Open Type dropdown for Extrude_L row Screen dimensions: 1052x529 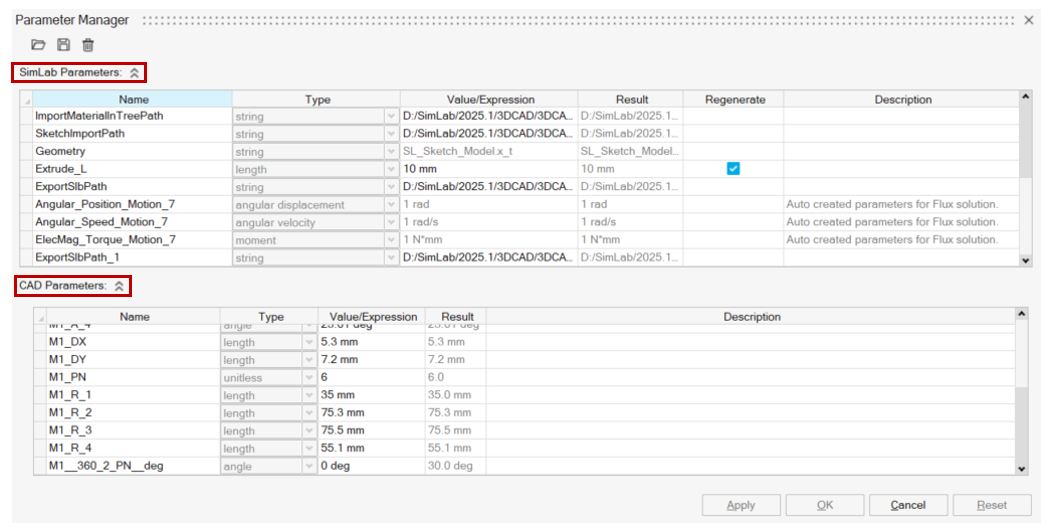pyautogui.click(x=390, y=170)
